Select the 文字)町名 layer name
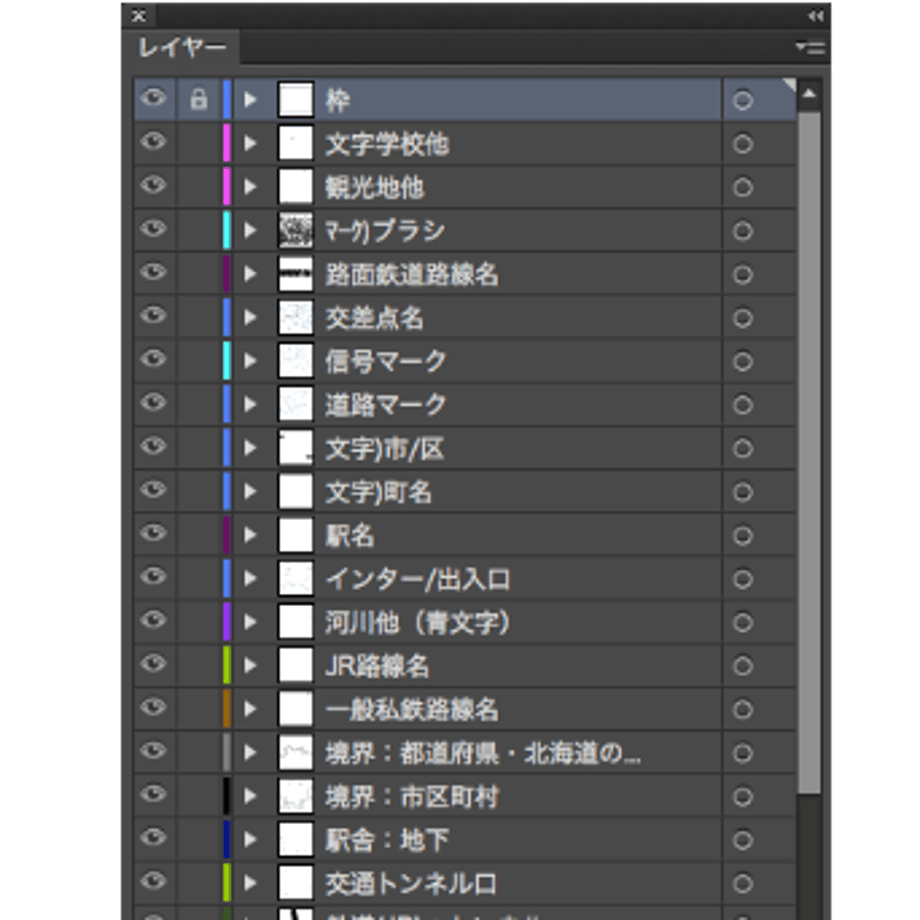 tap(379, 492)
